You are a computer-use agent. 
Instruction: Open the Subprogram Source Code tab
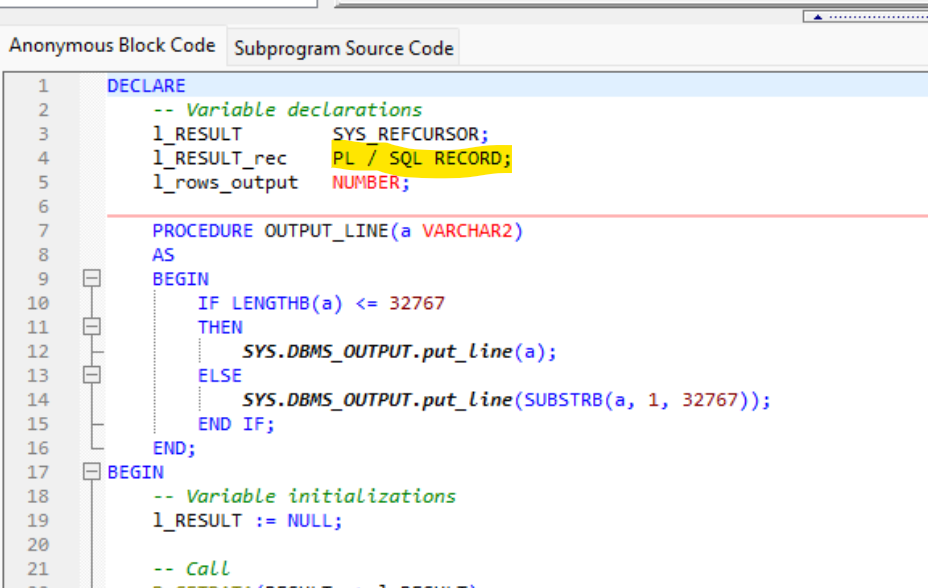click(343, 48)
